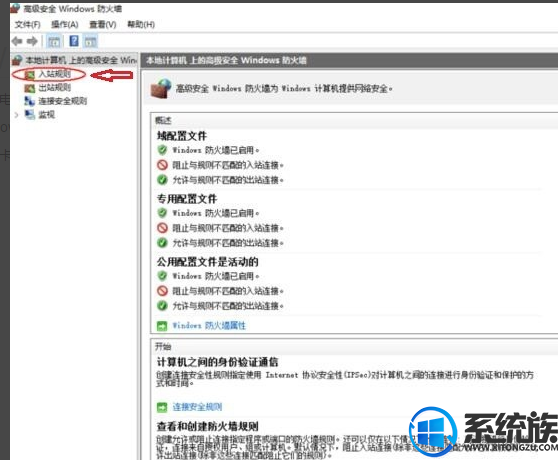Click the 入站规则 tree icon
Viewport: 558px width, 460px height.
pyautogui.click(x=30, y=74)
